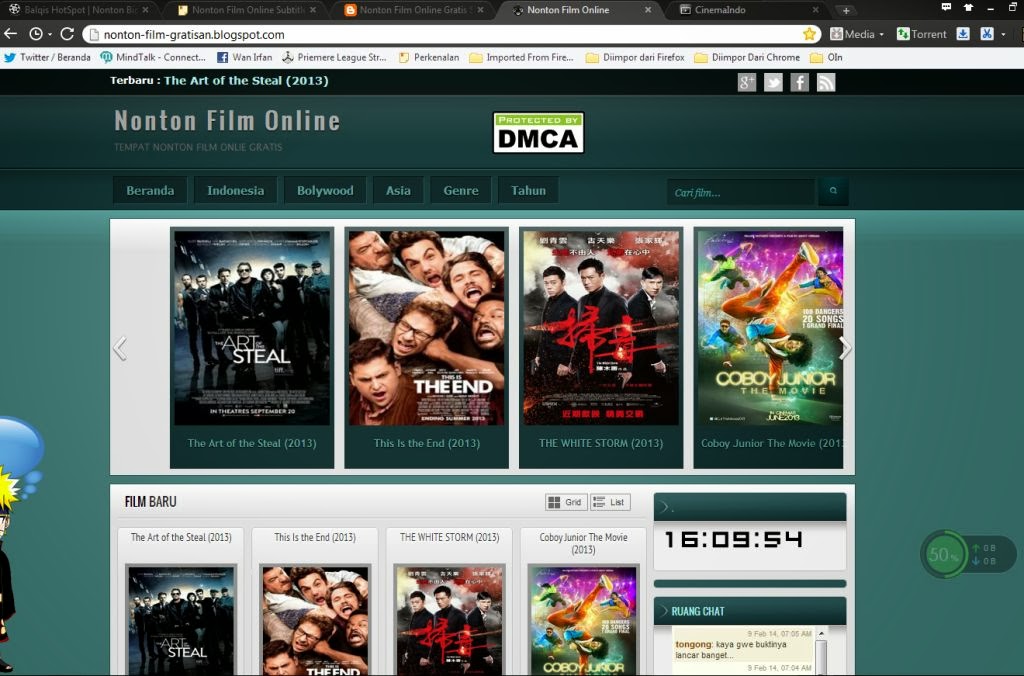Open the Priemere League Stream bookmark
Viewport: 1024px width, 676px height.
coord(334,57)
